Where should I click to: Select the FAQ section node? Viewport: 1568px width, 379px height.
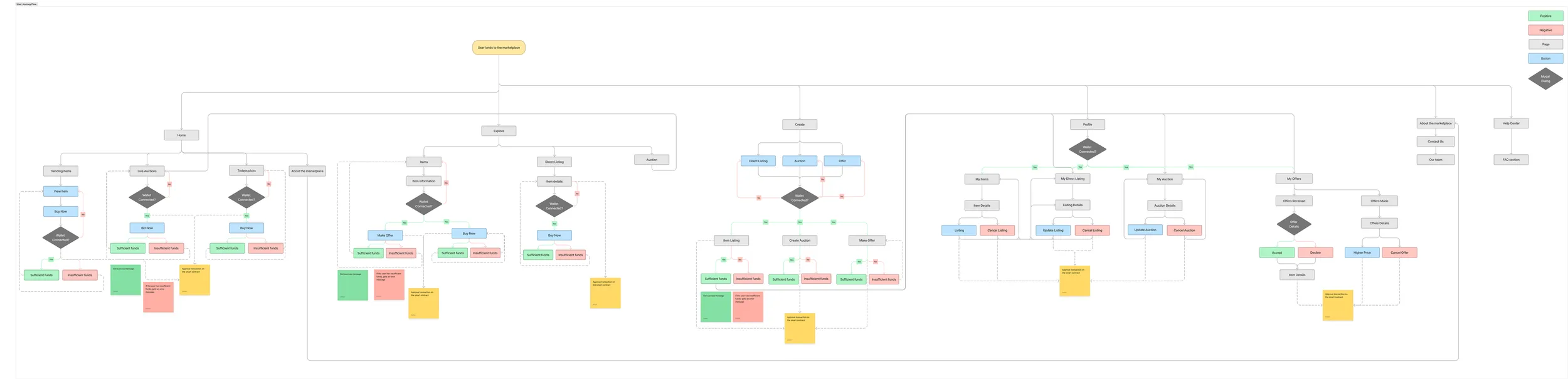click(1511, 160)
